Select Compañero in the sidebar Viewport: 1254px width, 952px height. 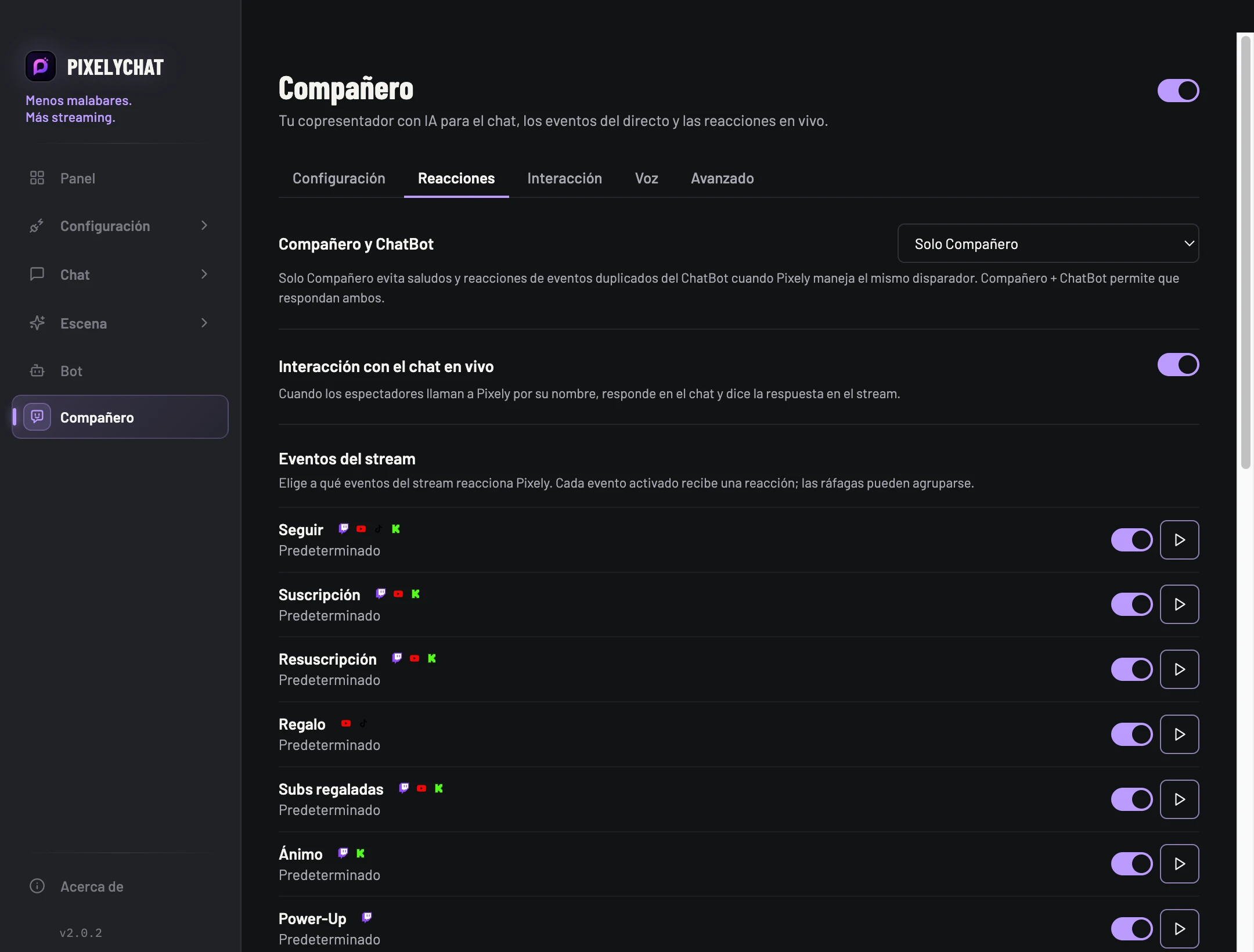pyautogui.click(x=120, y=417)
